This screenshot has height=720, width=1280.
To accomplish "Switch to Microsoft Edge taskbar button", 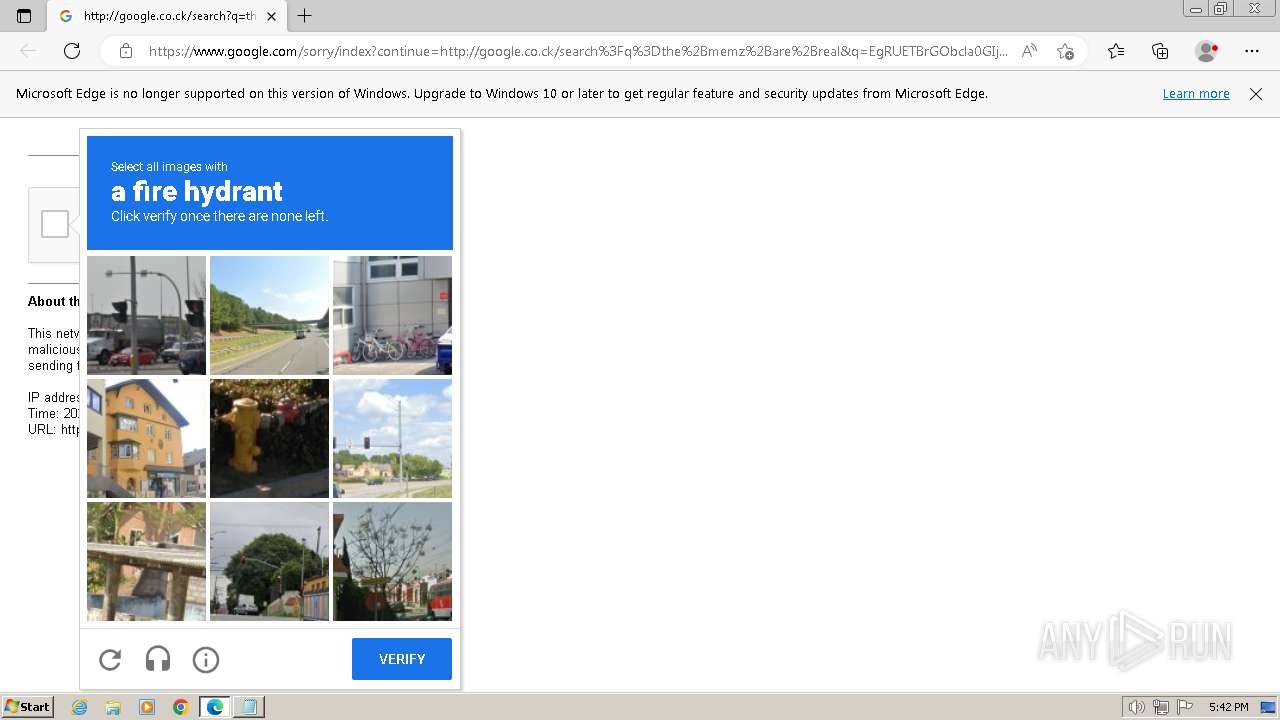I will click(215, 707).
